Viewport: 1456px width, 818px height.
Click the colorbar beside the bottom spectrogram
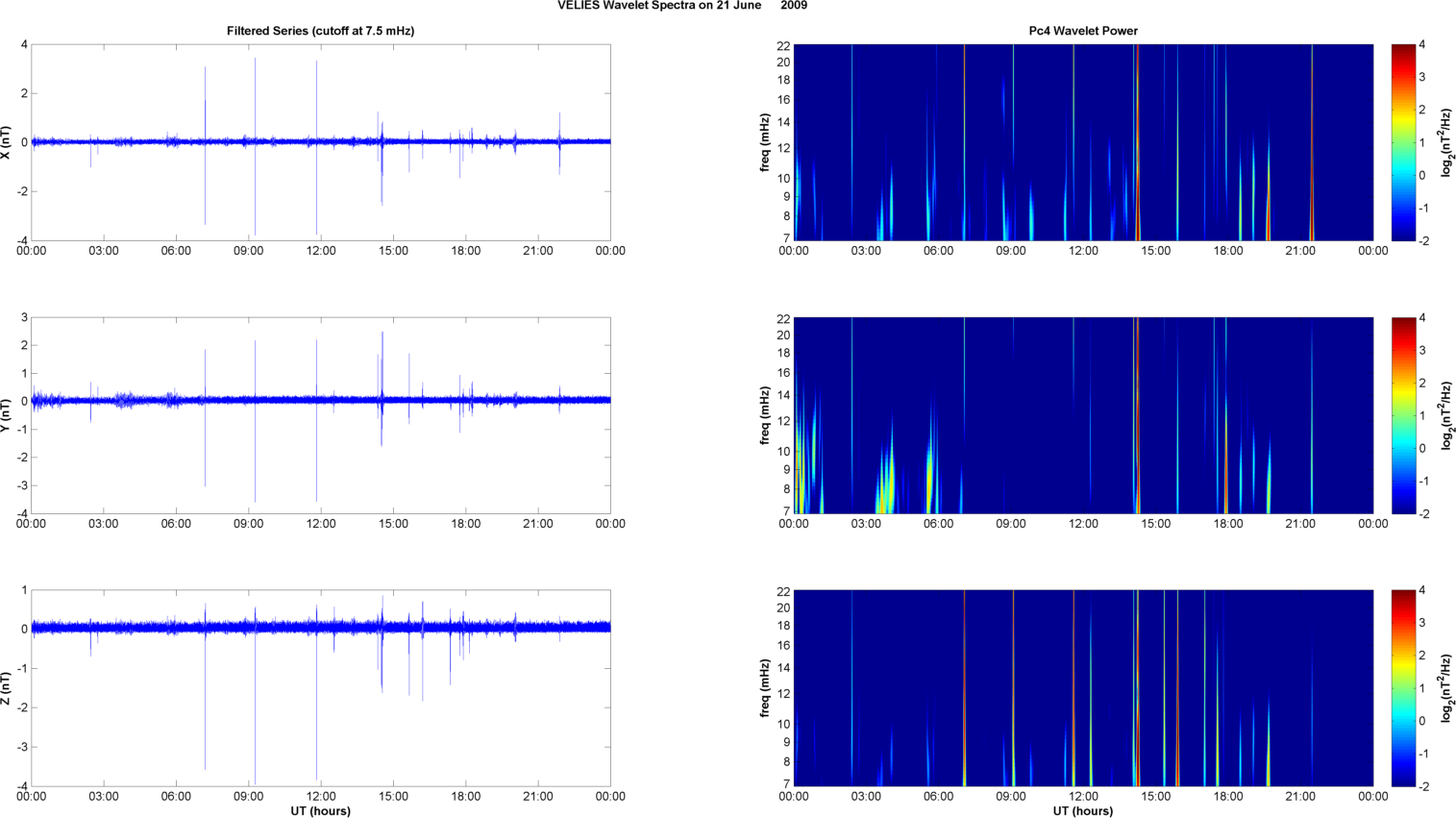pos(1403,688)
